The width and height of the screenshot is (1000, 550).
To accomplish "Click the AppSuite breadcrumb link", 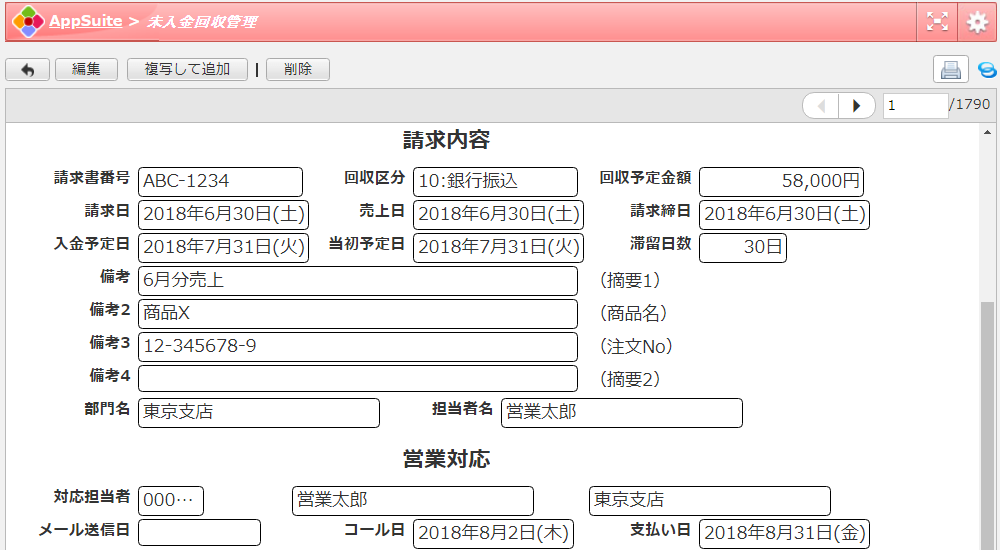I will (86, 21).
